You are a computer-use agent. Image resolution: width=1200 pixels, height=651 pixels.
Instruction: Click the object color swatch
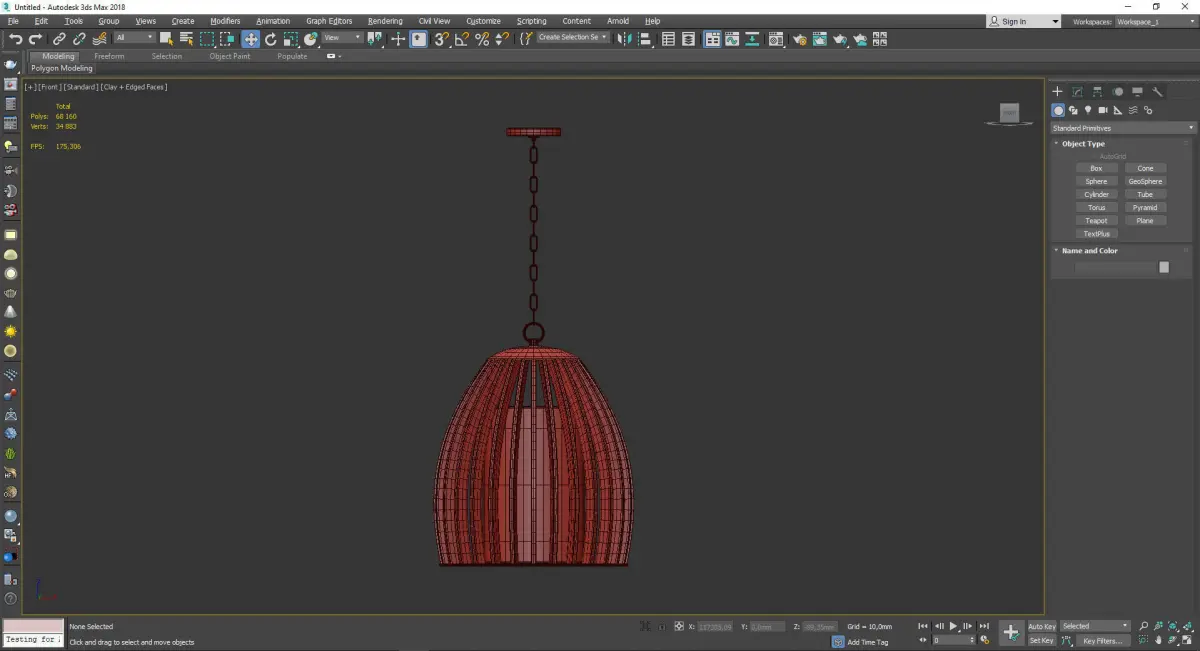click(1163, 267)
